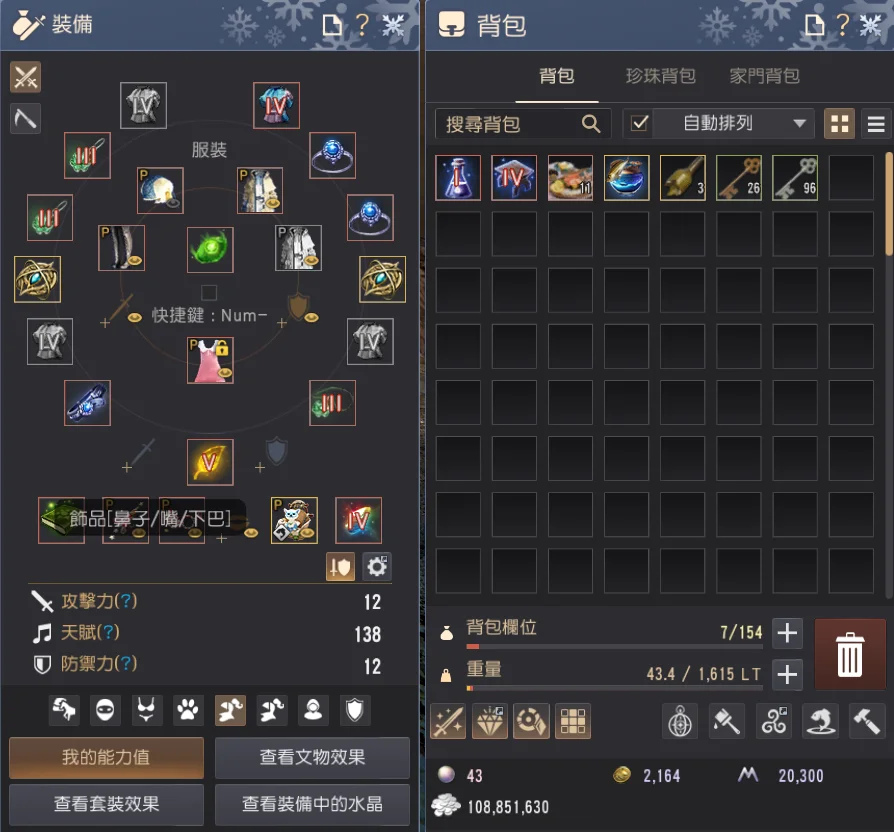Switch to the 珍珠背包 tab
The height and width of the screenshot is (832, 894).
tap(660, 76)
